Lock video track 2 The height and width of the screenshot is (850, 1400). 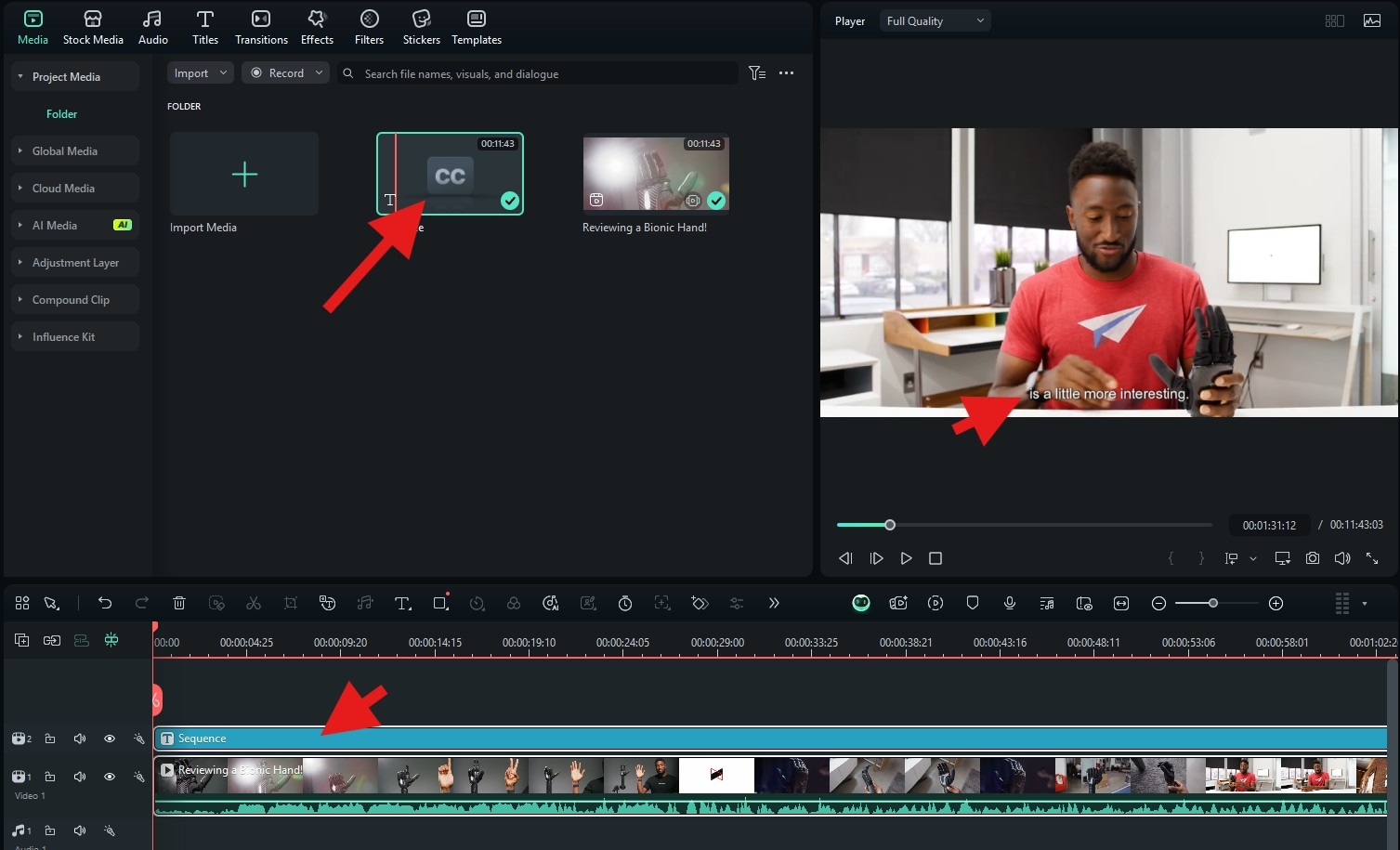click(x=50, y=739)
